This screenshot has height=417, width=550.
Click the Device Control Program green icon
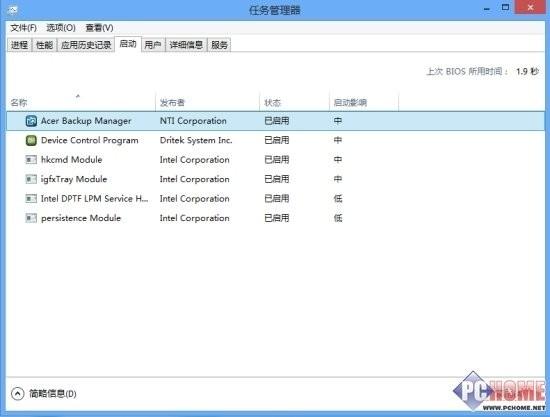click(x=31, y=140)
